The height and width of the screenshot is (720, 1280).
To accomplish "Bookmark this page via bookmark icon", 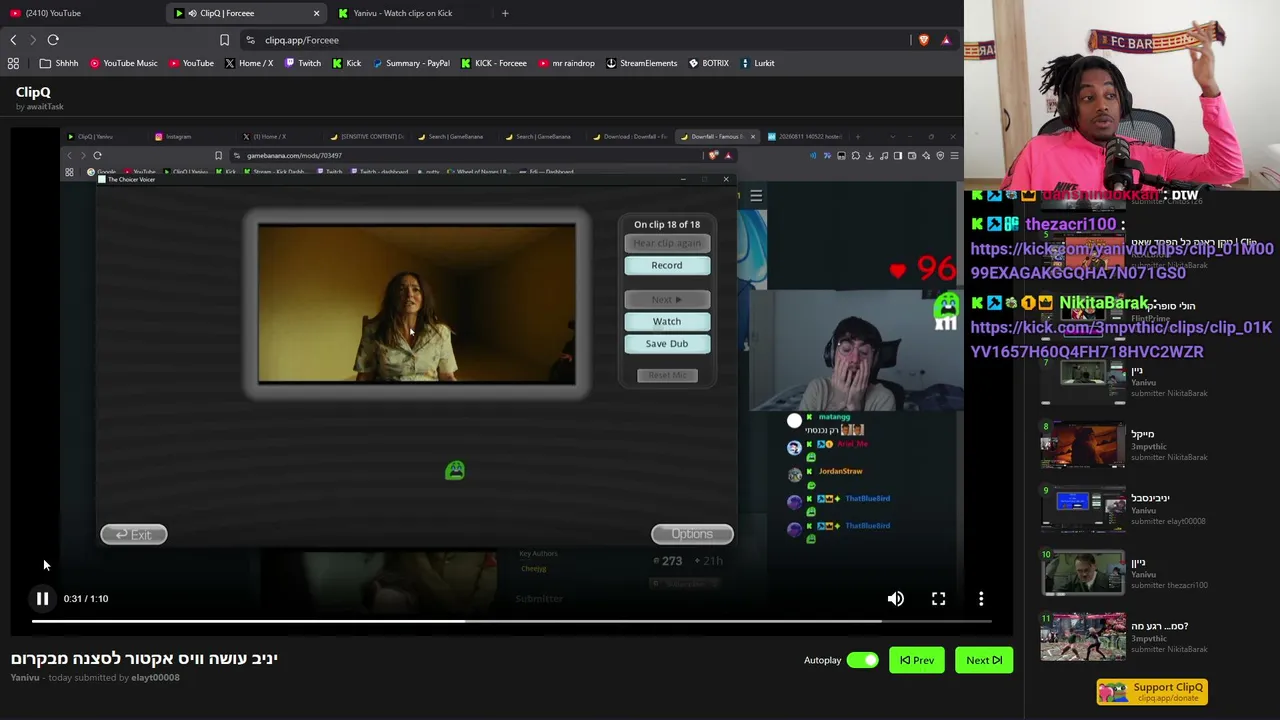I will [224, 40].
